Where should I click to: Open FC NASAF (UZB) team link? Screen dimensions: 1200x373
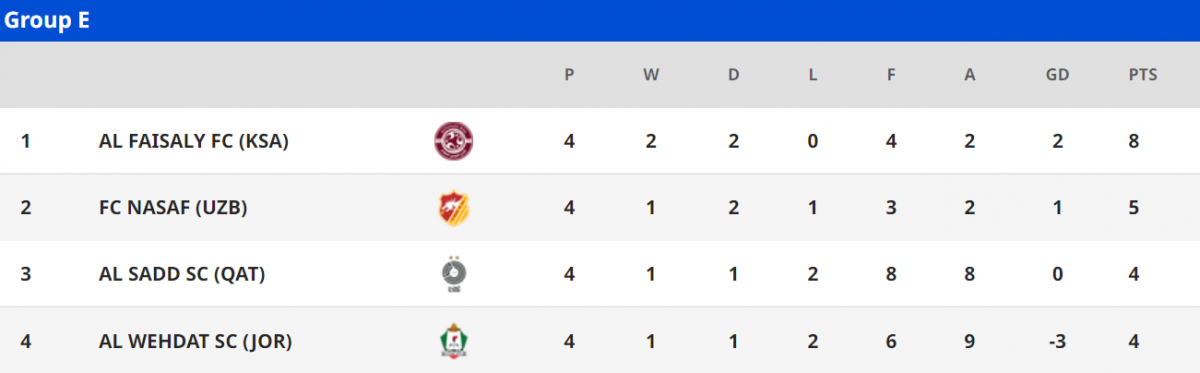pos(173,208)
